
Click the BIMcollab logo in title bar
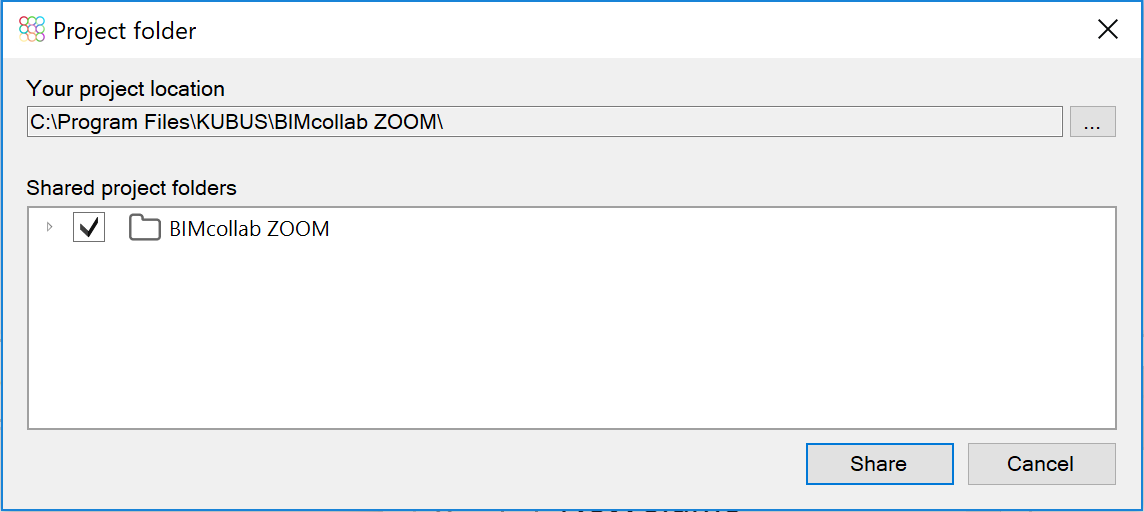click(31, 30)
